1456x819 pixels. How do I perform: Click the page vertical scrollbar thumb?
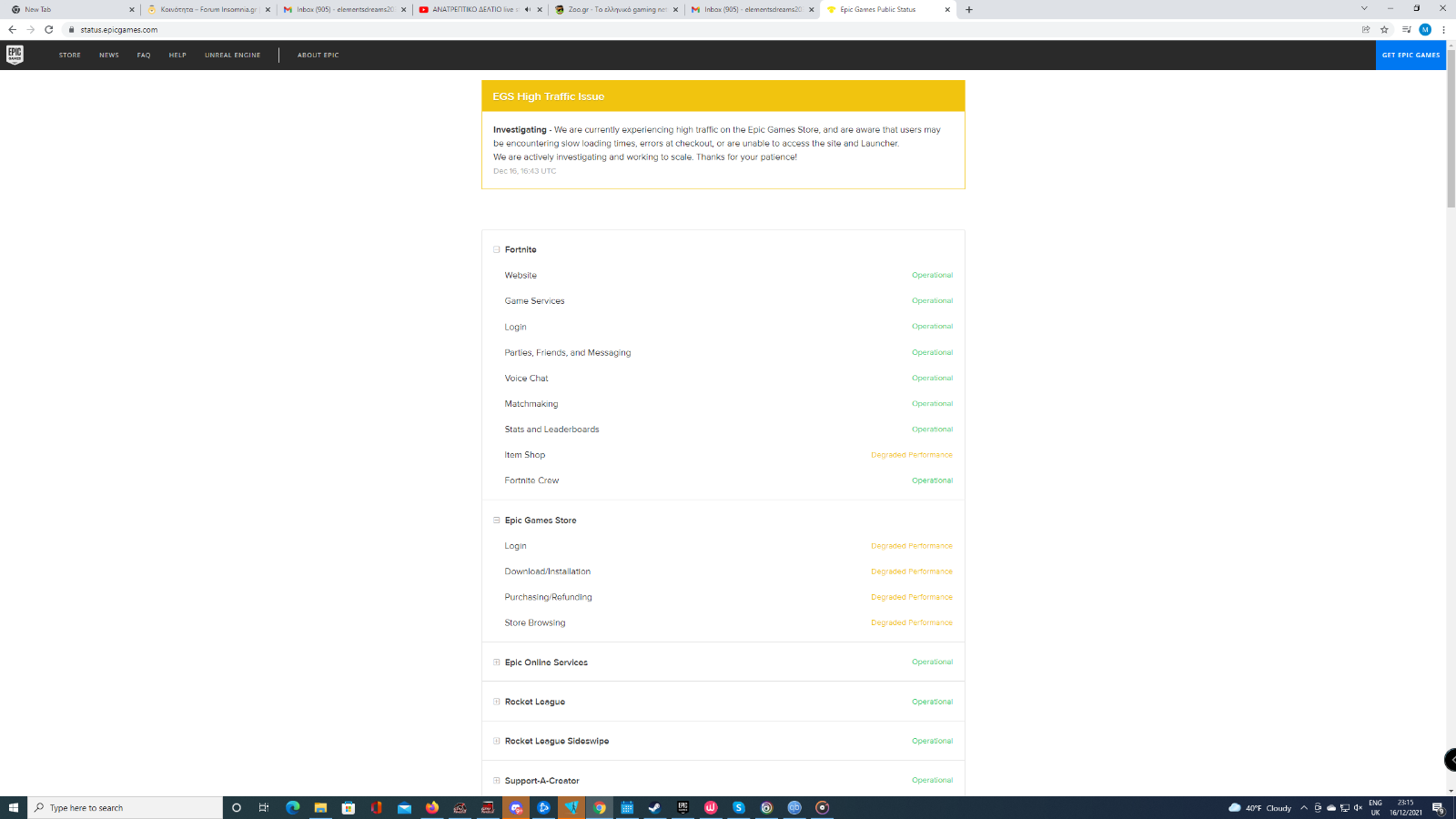(1451, 127)
